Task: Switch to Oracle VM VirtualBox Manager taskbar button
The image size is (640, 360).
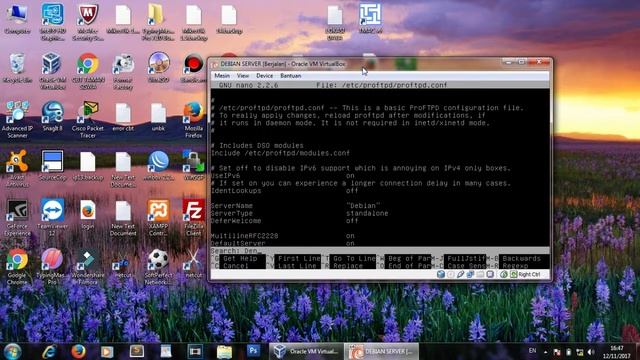Action: tap(306, 351)
